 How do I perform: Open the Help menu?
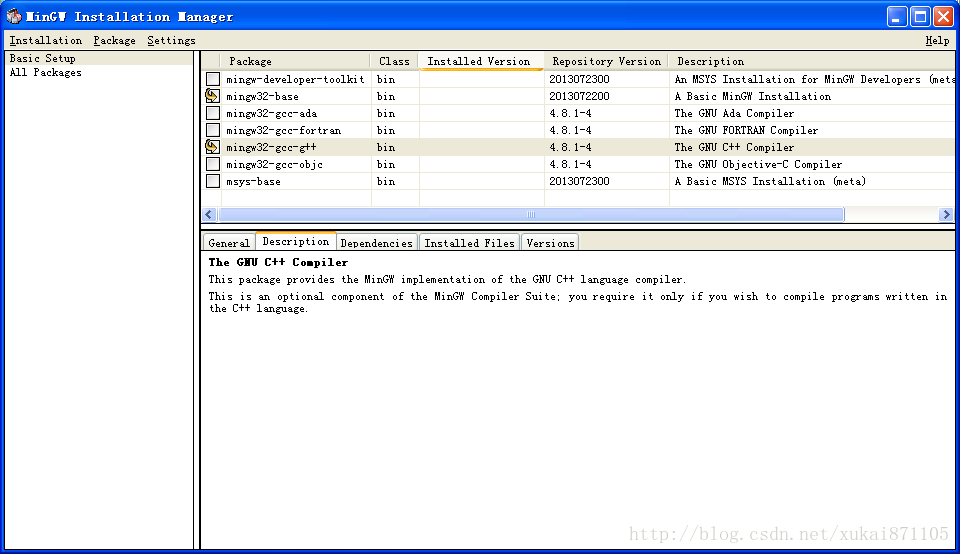tap(937, 40)
